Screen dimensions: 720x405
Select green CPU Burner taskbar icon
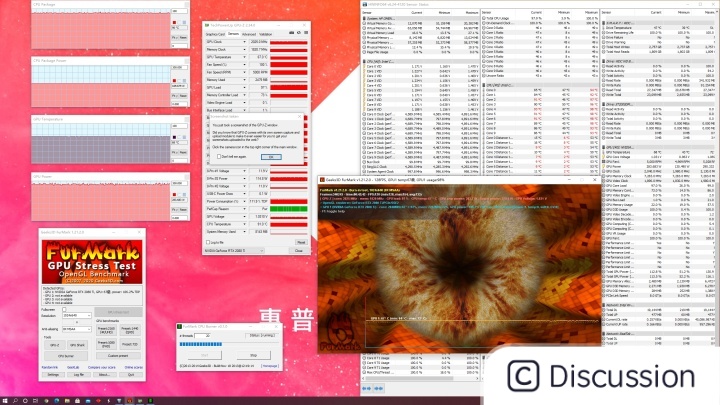150,401
